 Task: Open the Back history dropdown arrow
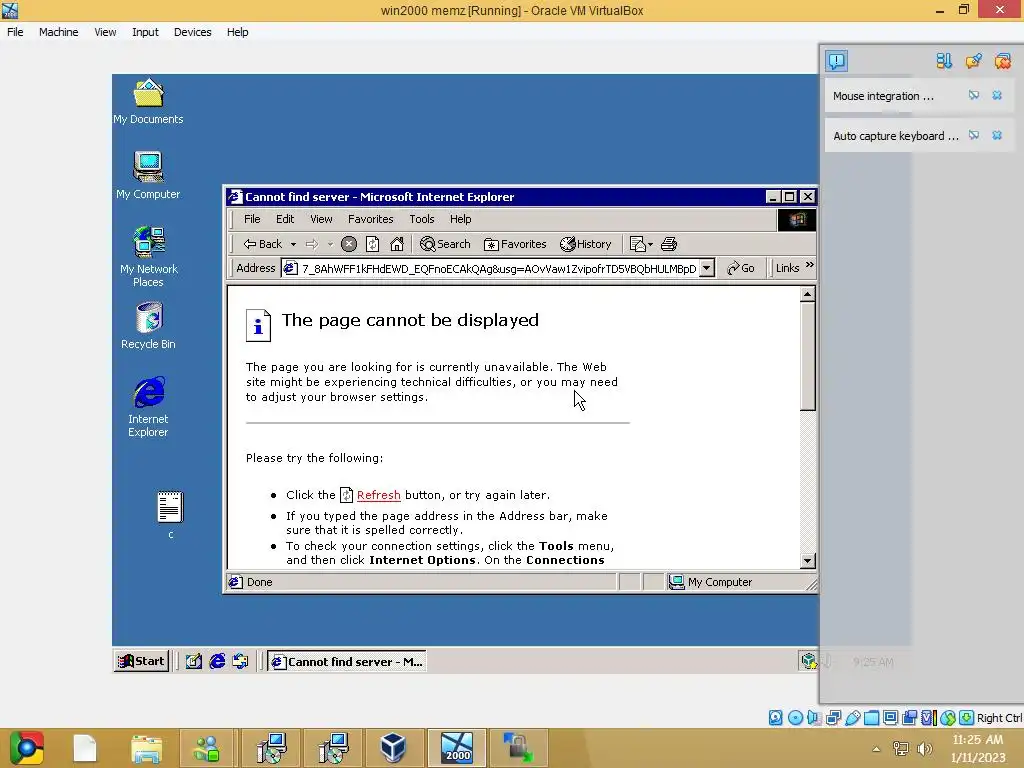pyautogui.click(x=293, y=244)
